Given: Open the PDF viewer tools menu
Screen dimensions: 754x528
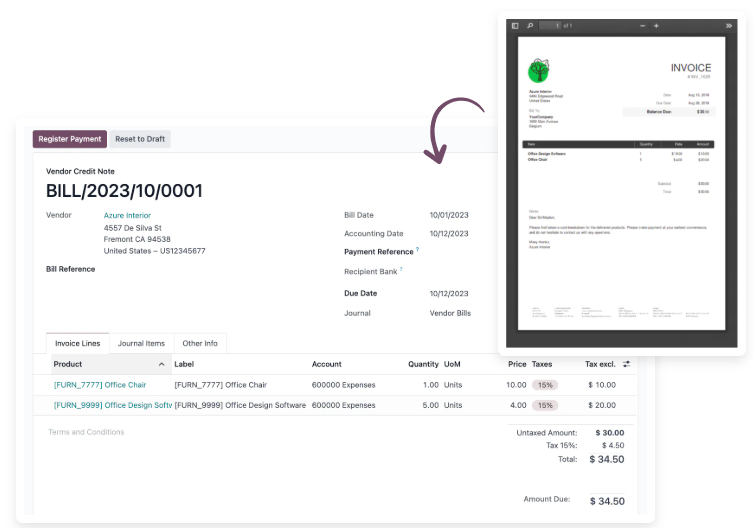Looking at the screenshot, I should (x=728, y=25).
